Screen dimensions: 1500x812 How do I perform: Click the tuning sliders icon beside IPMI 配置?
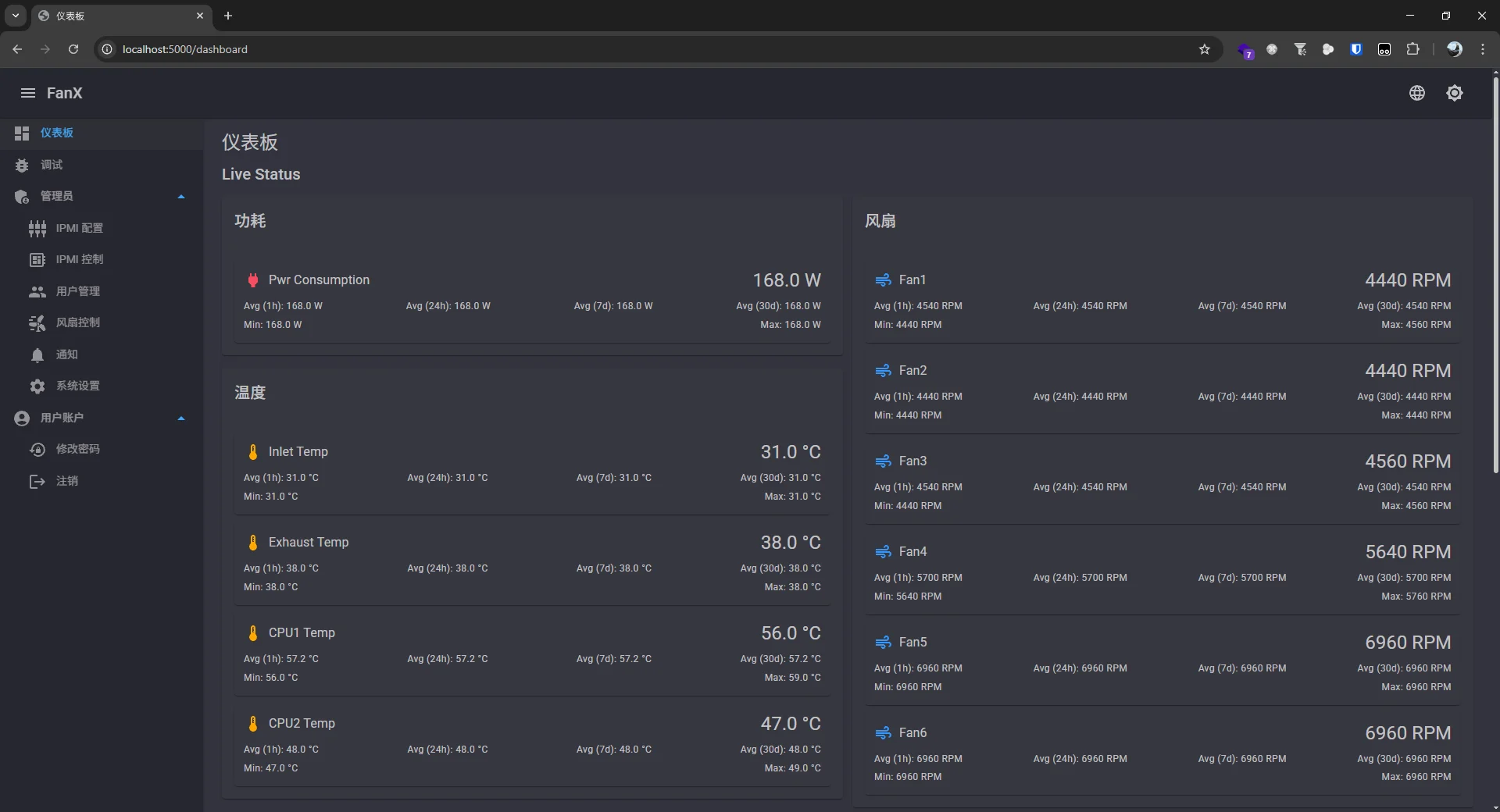coord(37,229)
